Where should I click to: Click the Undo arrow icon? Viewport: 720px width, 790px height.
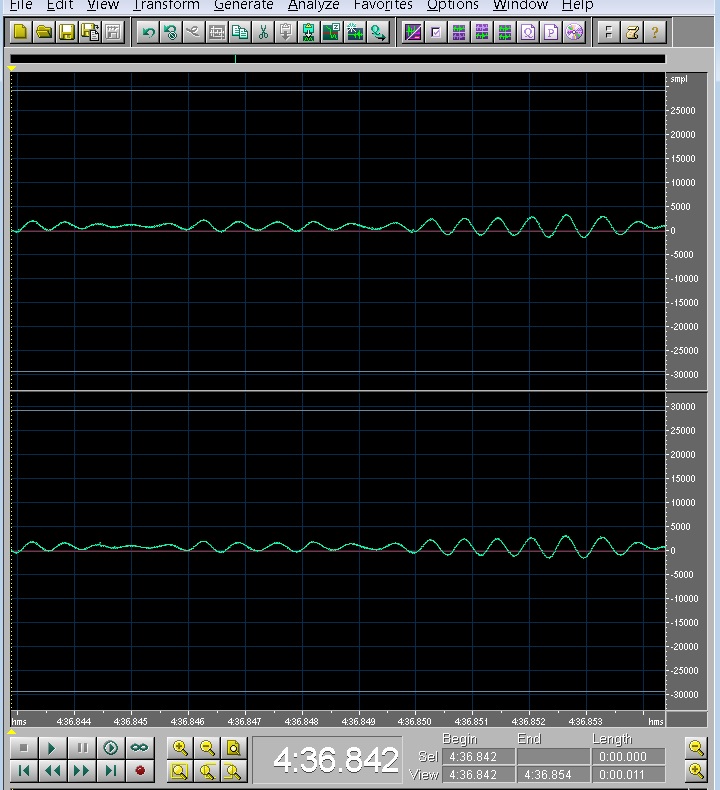click(x=148, y=33)
